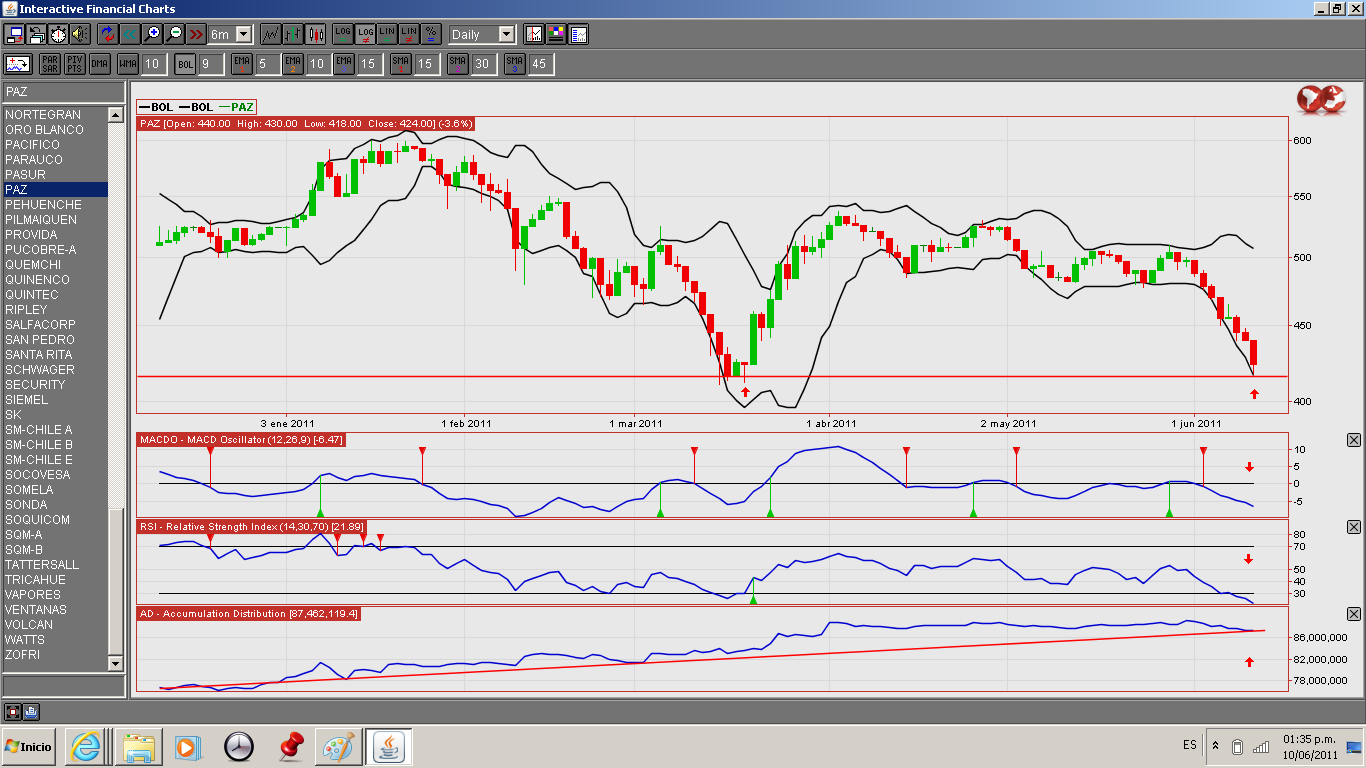Click the teal double-left arrows icon
Image resolution: width=1366 pixels, height=768 pixels.
coord(130,34)
